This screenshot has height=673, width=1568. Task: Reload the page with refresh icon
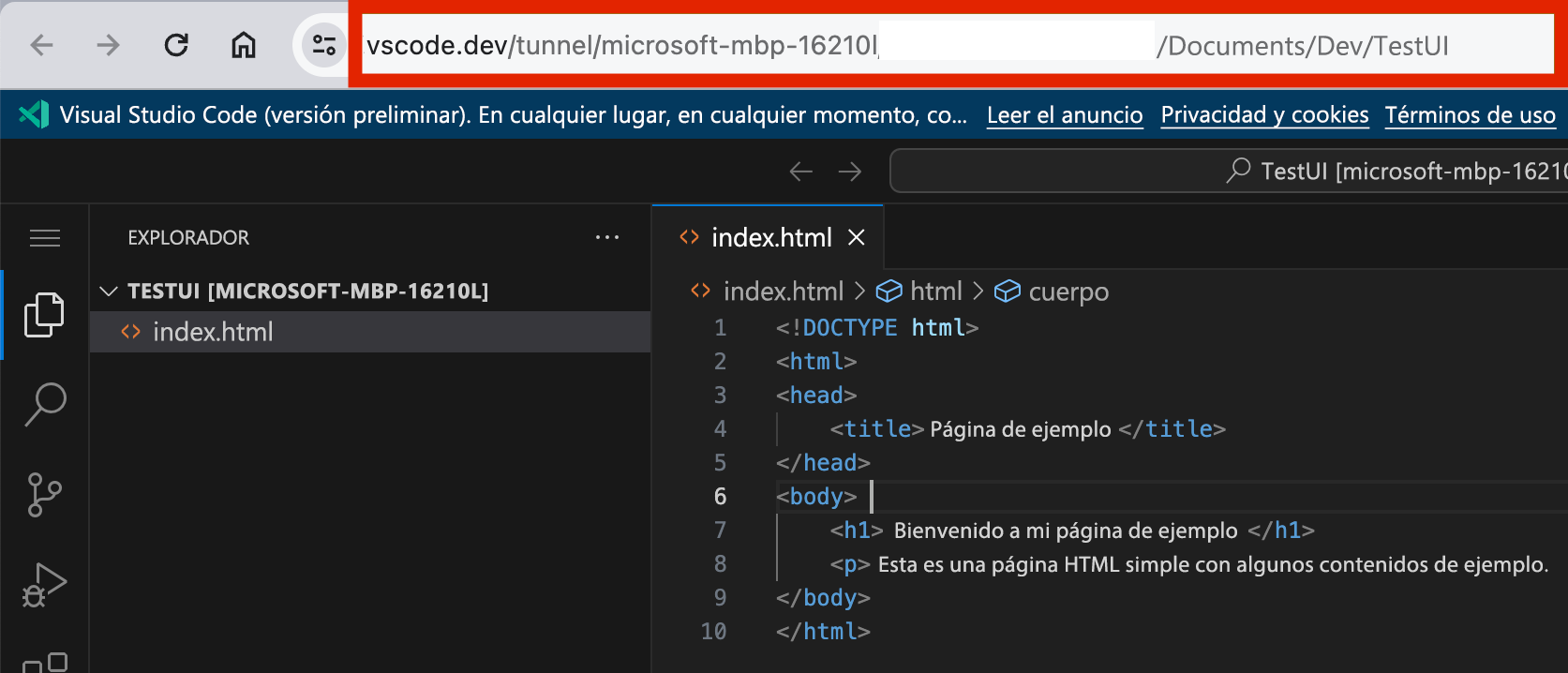(176, 45)
